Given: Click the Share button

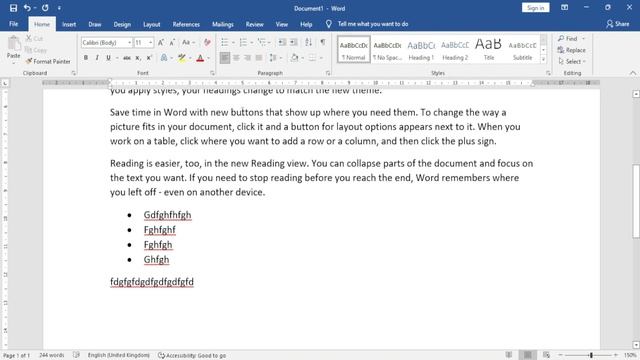Looking at the screenshot, I should point(618,24).
